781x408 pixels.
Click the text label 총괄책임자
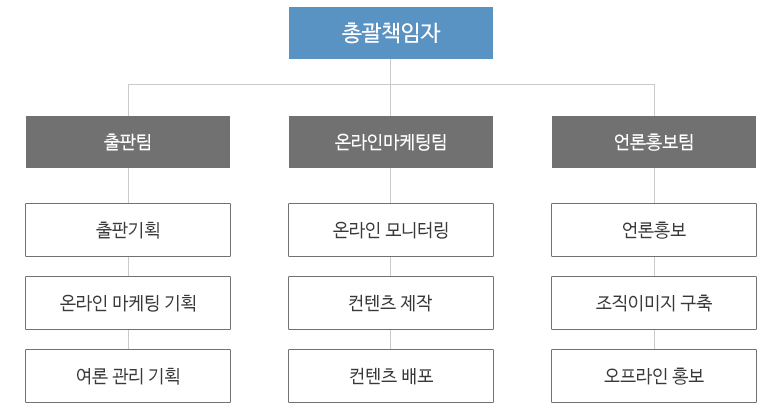pyautogui.click(x=390, y=33)
